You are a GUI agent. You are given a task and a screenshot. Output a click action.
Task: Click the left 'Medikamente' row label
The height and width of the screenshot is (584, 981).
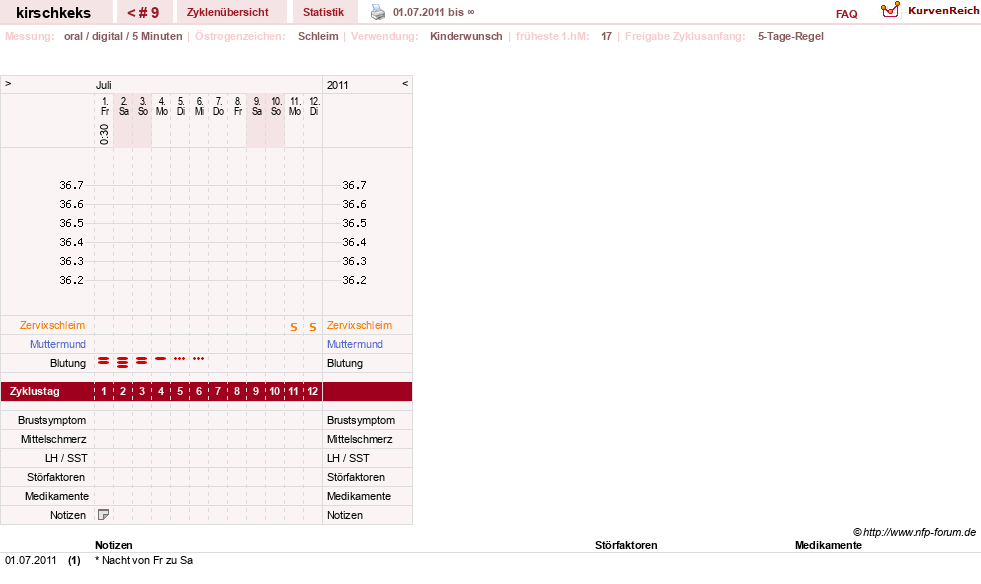(57, 496)
